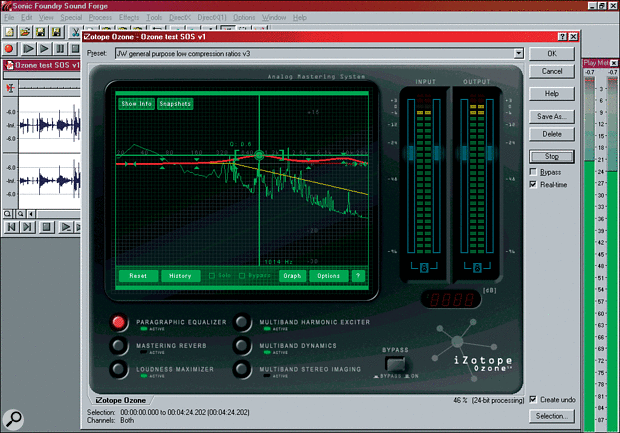Select the Loudness Maximizer module button
The height and width of the screenshot is (433, 620).
click(119, 369)
